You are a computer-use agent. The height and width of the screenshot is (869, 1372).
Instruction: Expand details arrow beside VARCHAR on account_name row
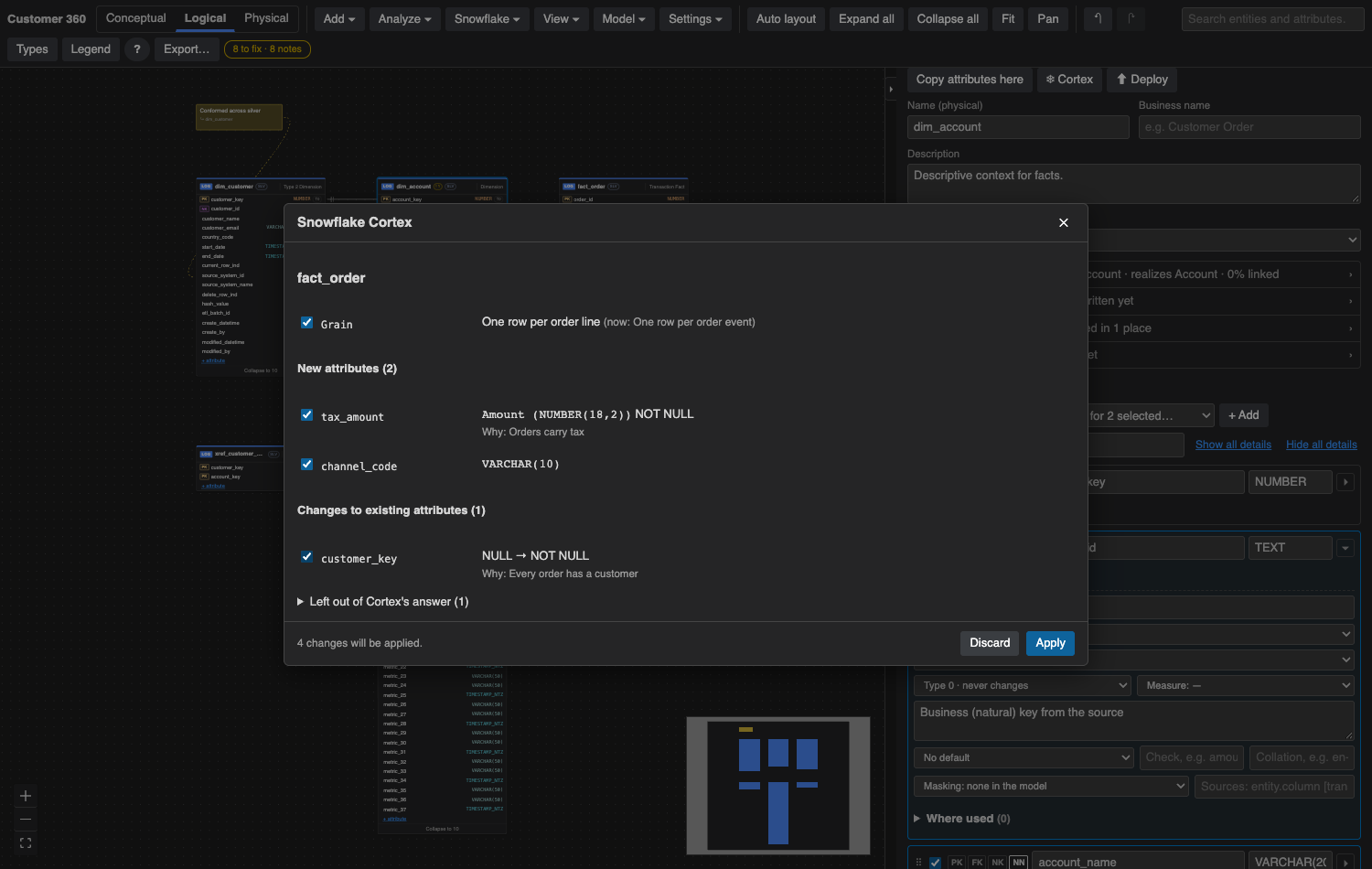(x=1345, y=863)
